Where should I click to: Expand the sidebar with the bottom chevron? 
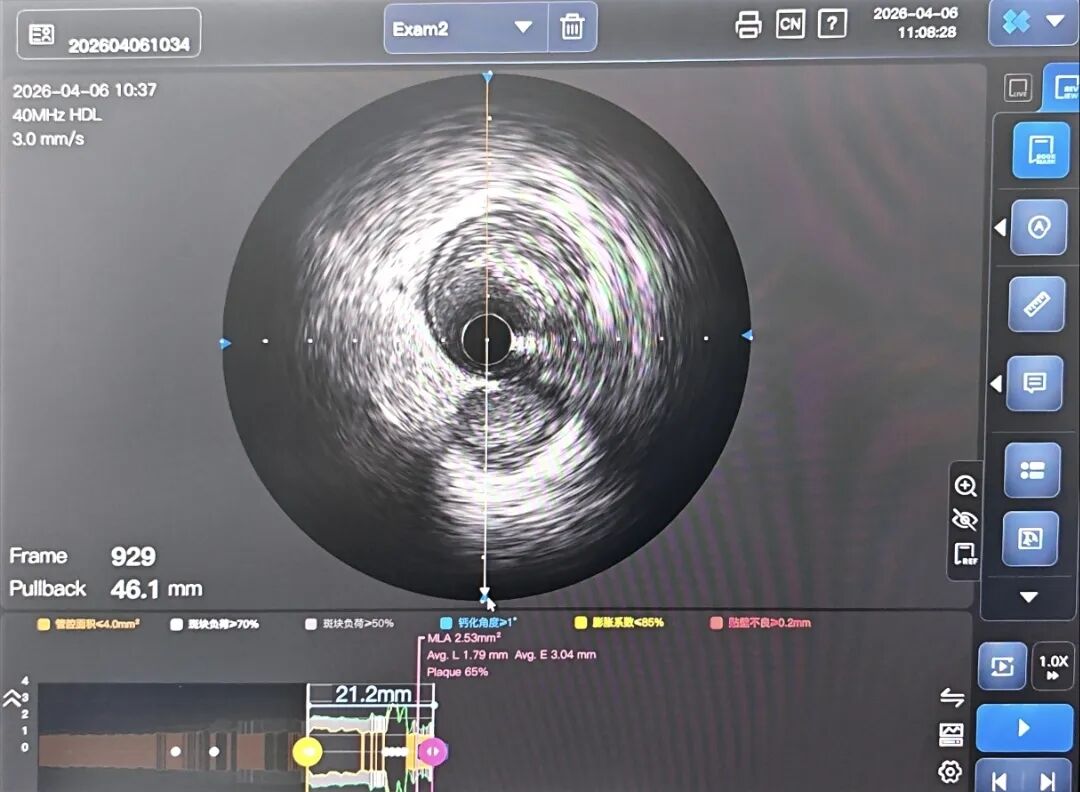[1027, 597]
